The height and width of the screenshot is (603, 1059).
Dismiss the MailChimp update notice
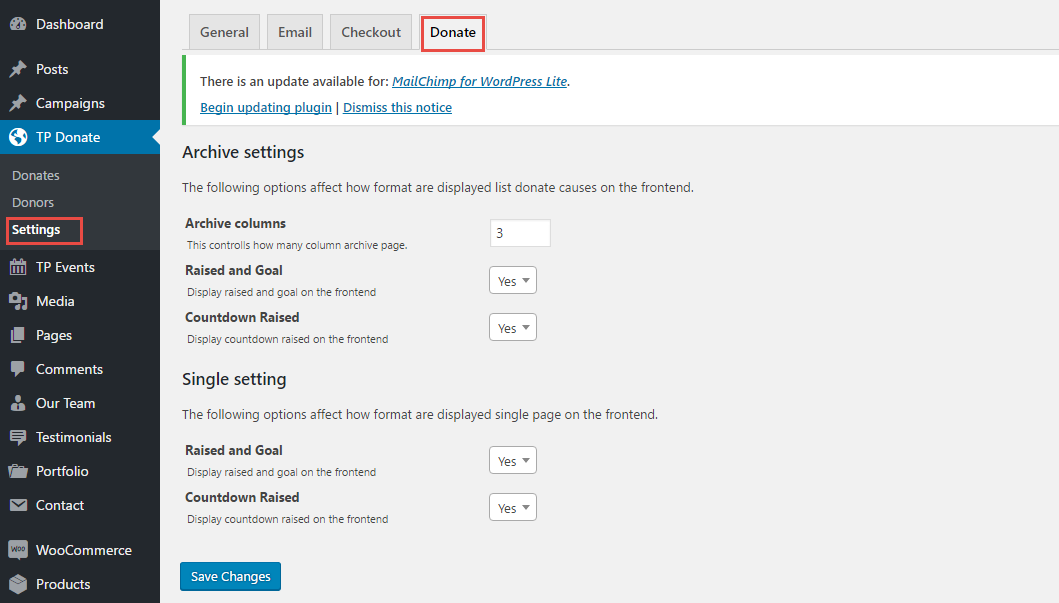coord(397,107)
